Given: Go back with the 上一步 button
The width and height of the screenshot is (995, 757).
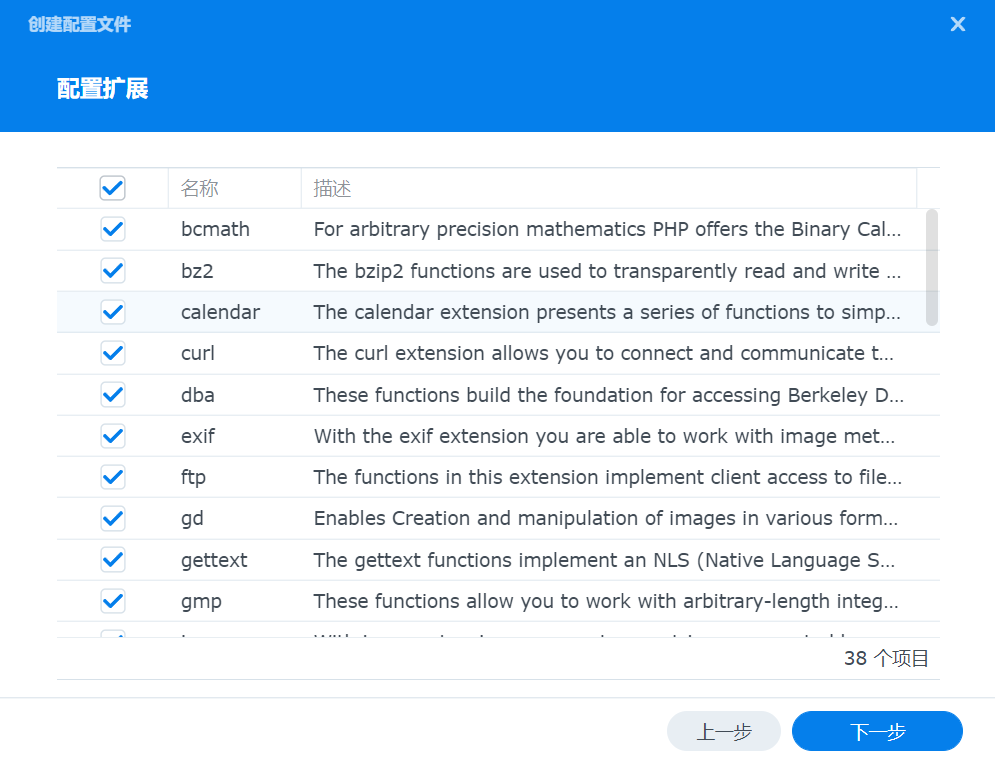Looking at the screenshot, I should point(723,731).
